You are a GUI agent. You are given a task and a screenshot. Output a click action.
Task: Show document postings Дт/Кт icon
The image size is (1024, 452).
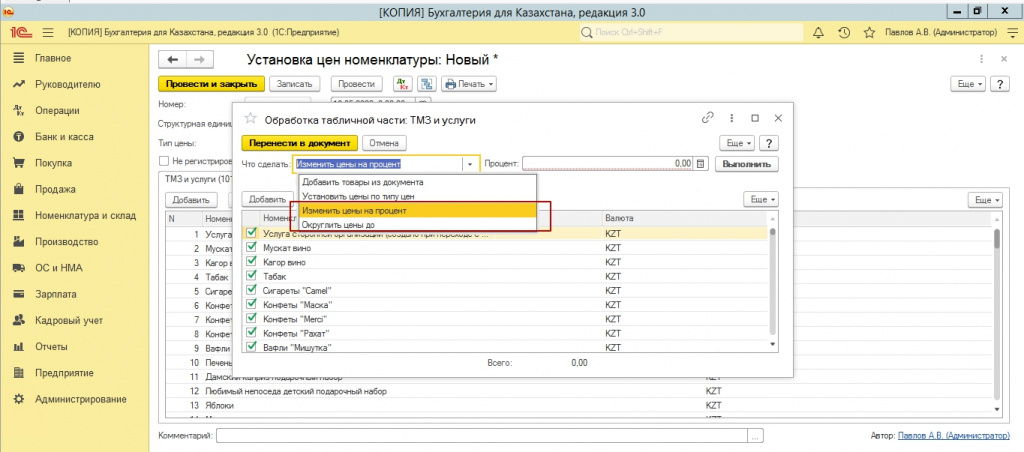pyautogui.click(x=403, y=84)
